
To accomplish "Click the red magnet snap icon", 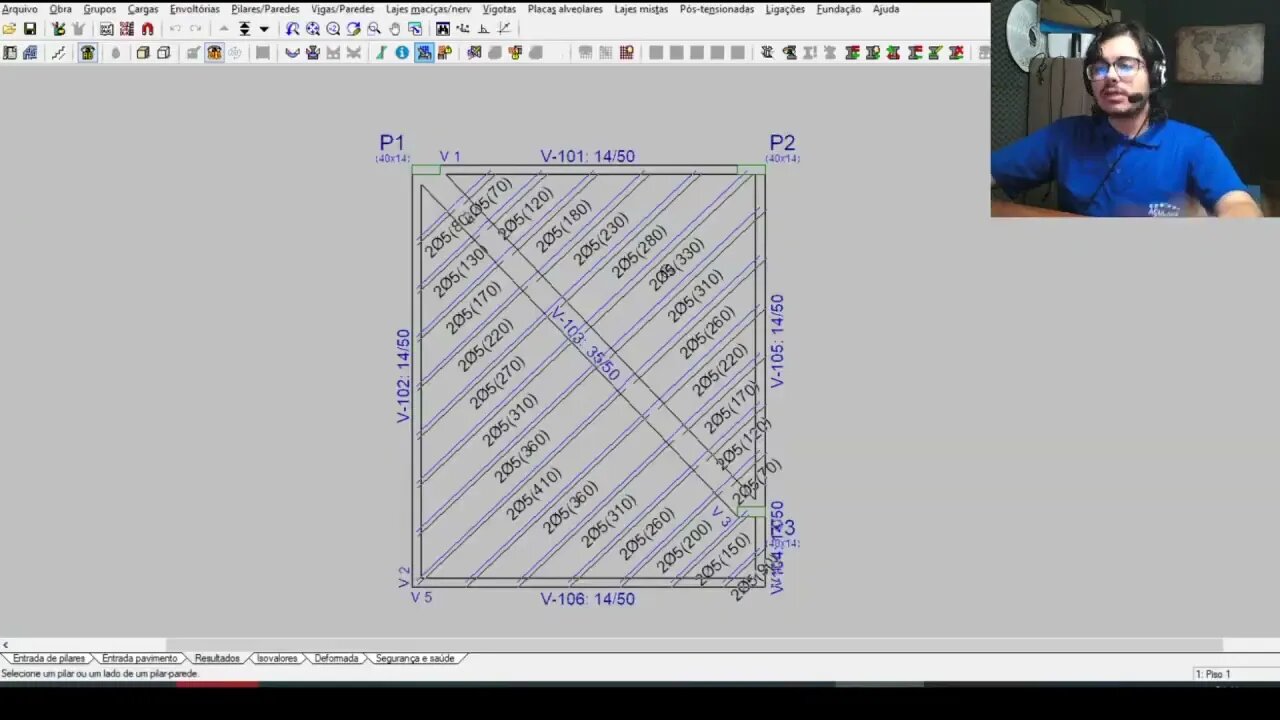I will coord(147,29).
